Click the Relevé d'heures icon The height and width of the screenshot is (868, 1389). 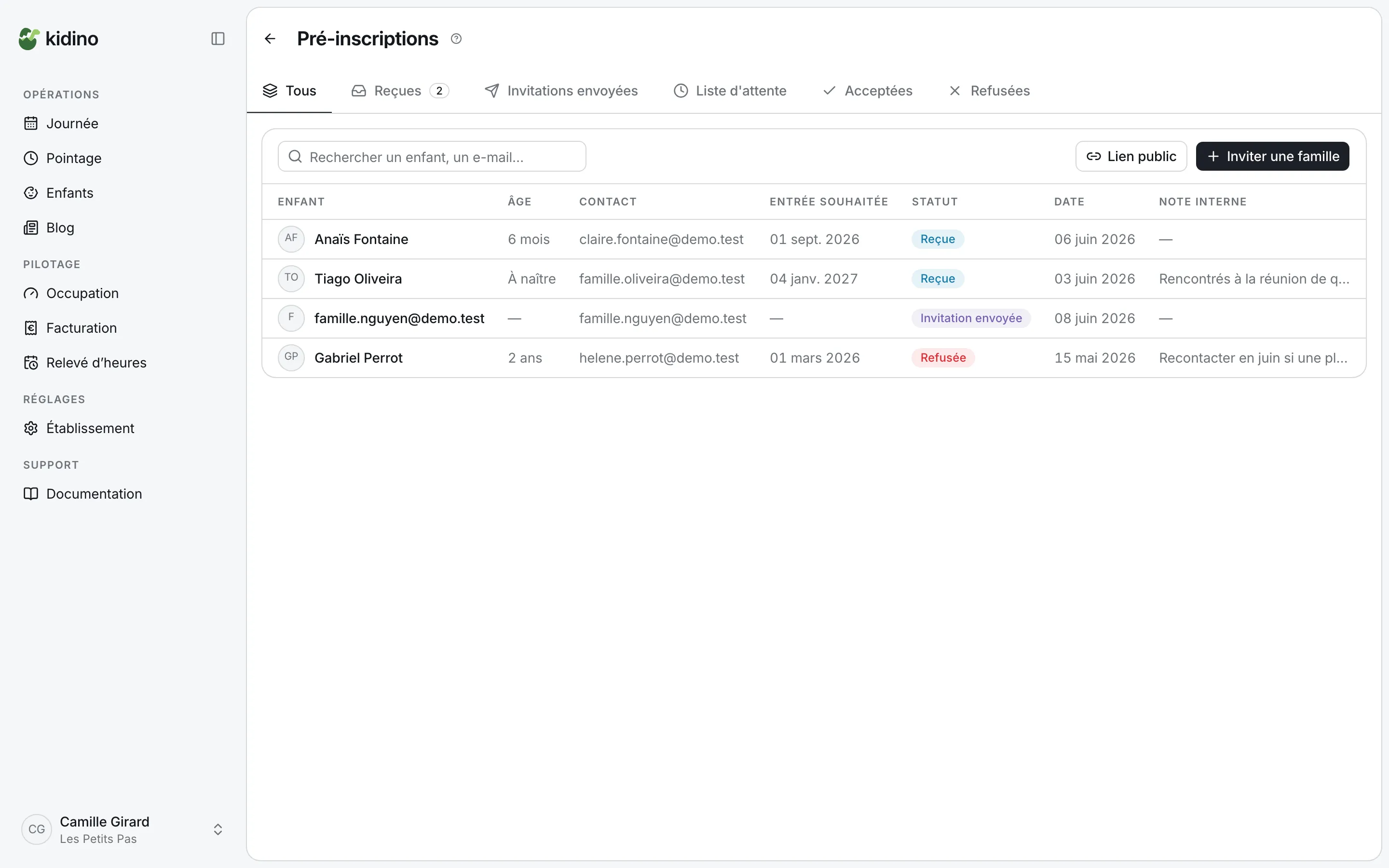[x=31, y=363]
